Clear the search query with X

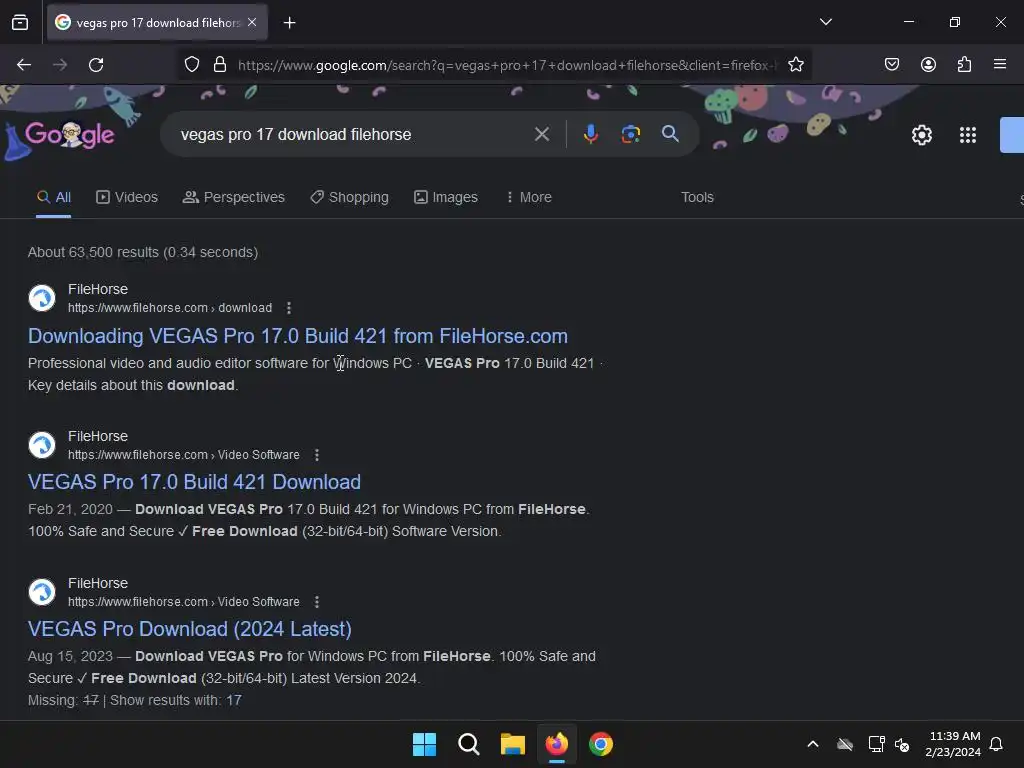click(541, 135)
